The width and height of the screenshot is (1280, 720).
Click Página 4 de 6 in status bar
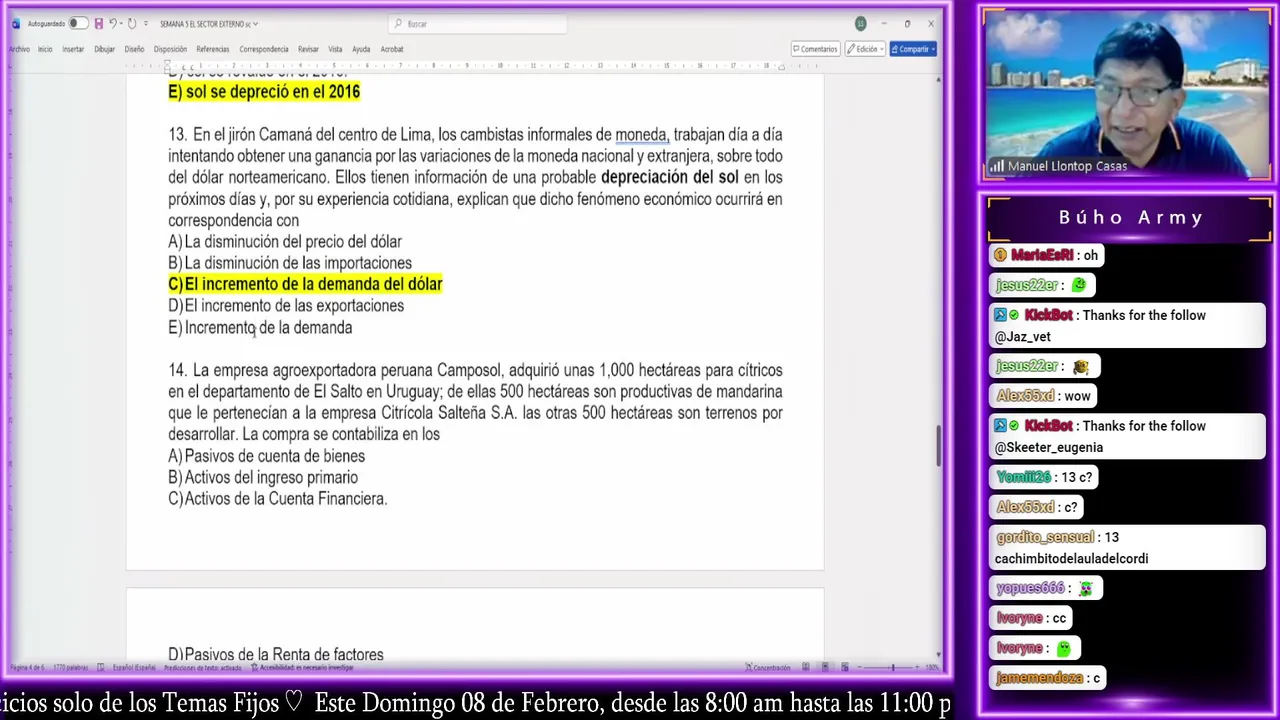[x=26, y=667]
